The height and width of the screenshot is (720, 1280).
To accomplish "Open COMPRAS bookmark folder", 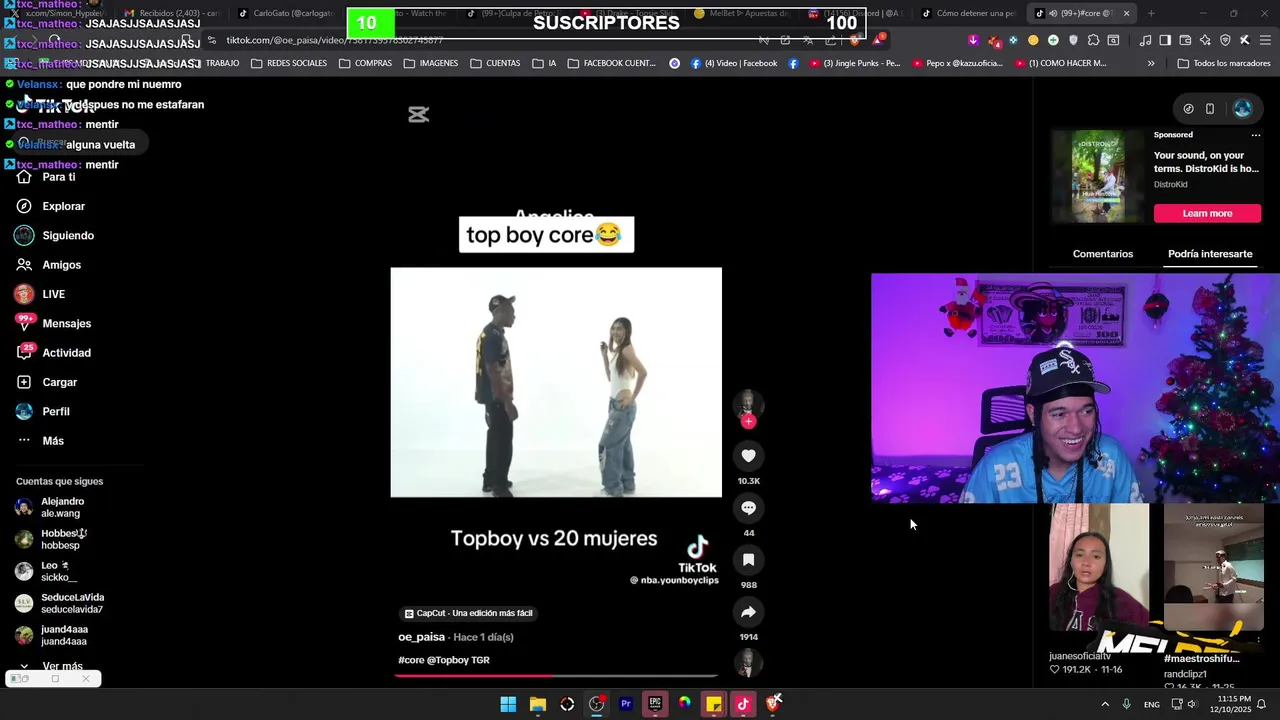I will pyautogui.click(x=365, y=63).
